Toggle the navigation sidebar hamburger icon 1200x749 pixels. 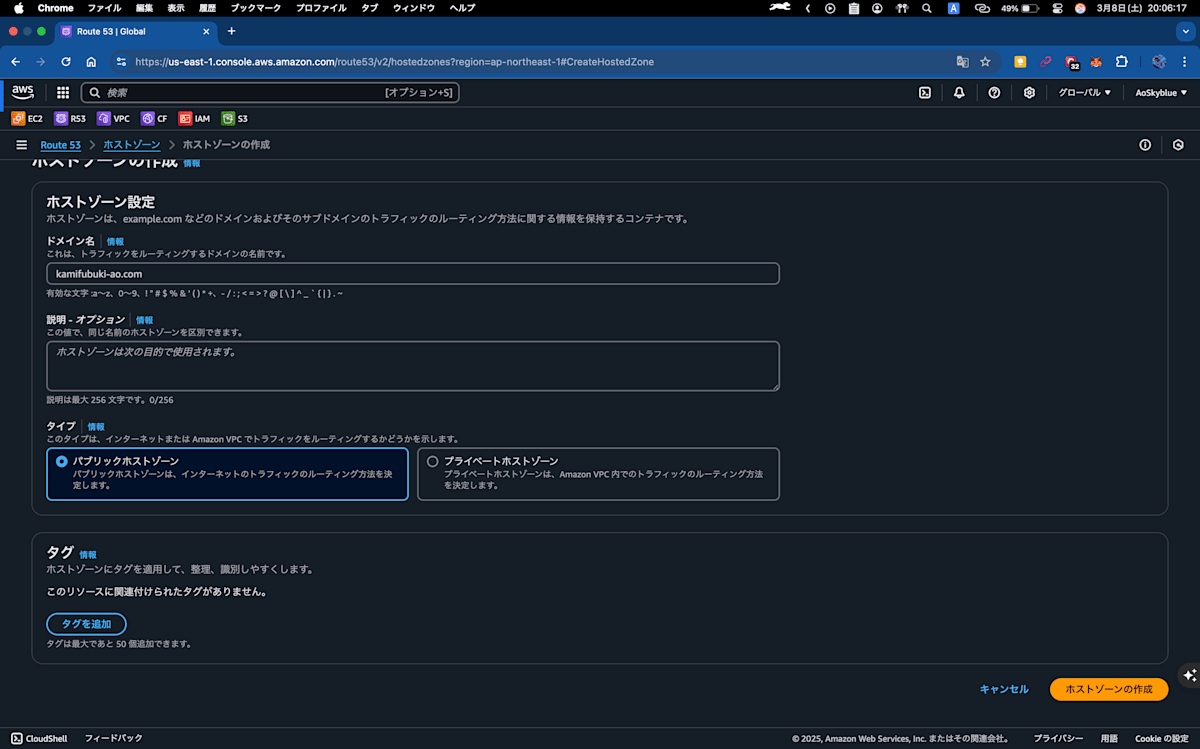(x=21, y=144)
